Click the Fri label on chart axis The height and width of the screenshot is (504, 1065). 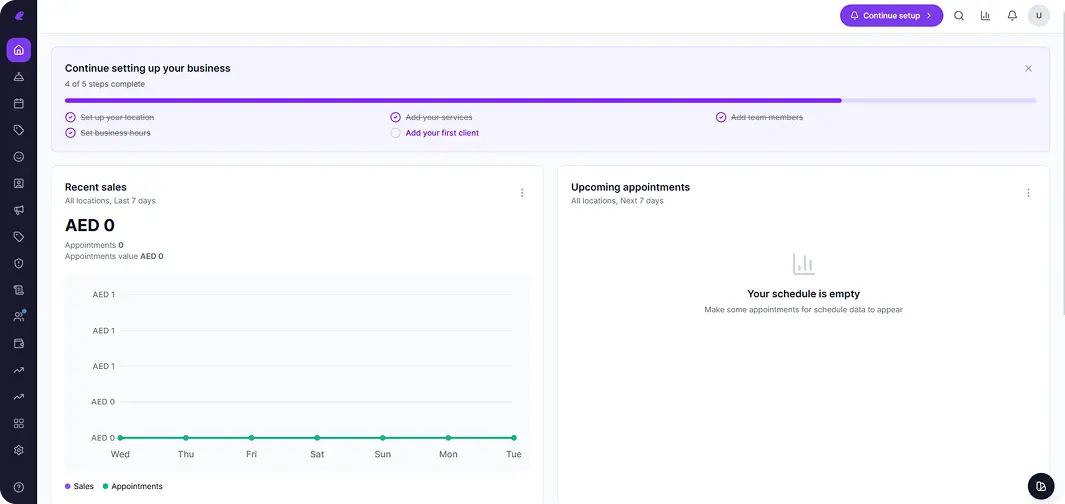pos(251,454)
